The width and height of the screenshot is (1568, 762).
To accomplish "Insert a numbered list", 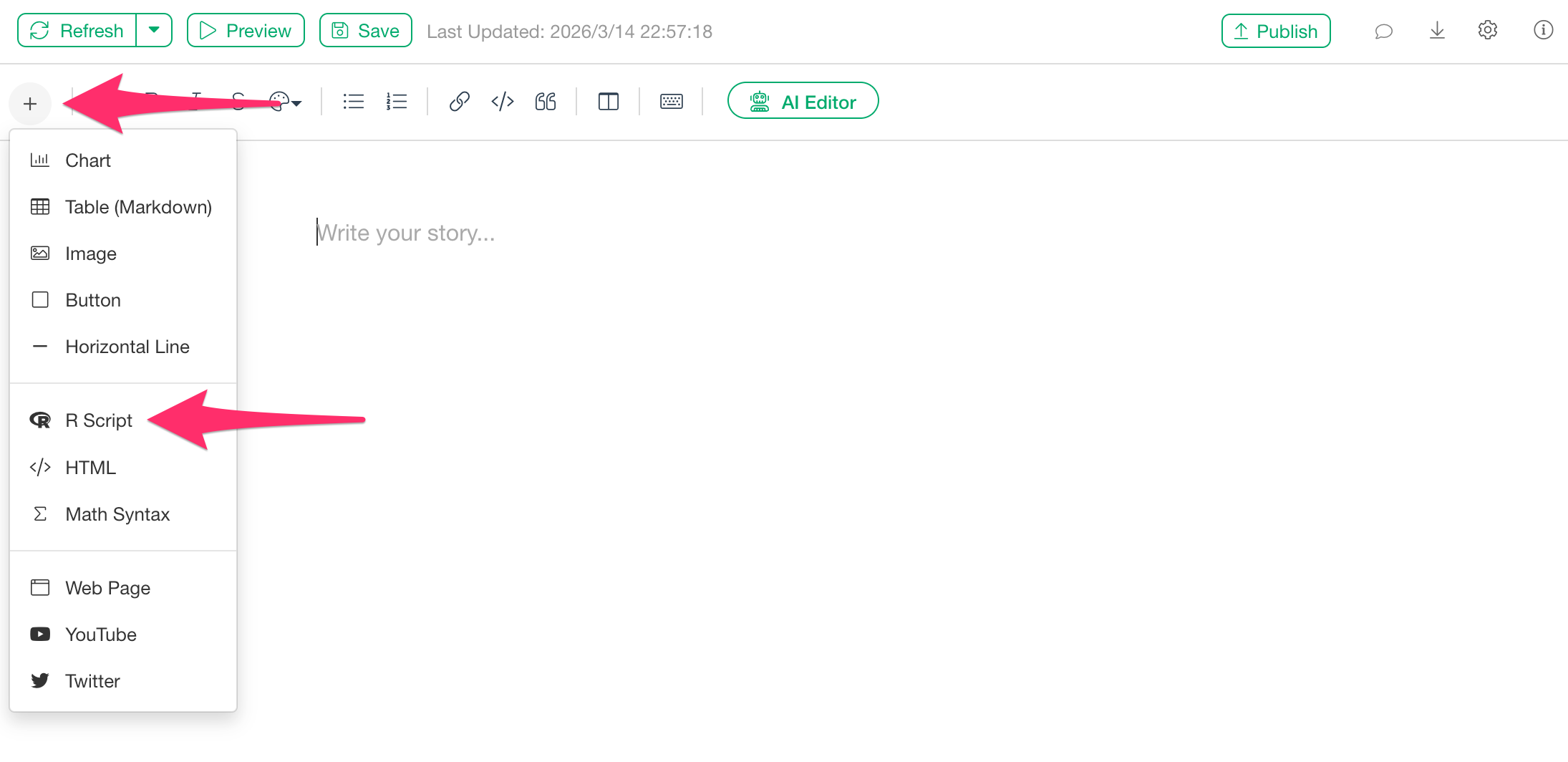I will (x=396, y=102).
